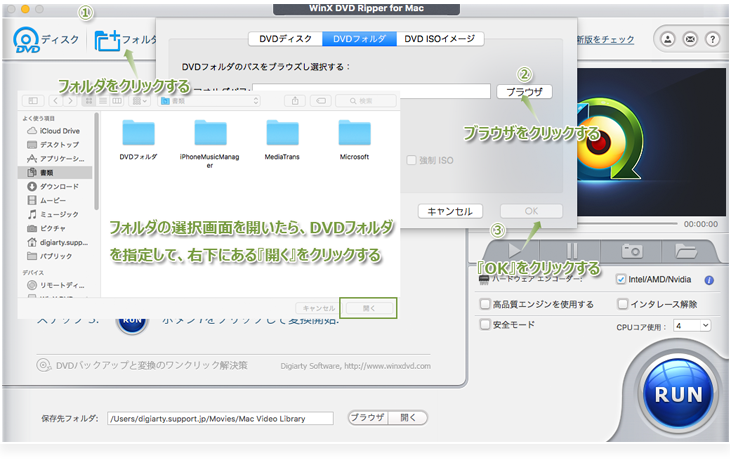
Task: Enable 安全モード checkbox
Action: tap(485, 325)
